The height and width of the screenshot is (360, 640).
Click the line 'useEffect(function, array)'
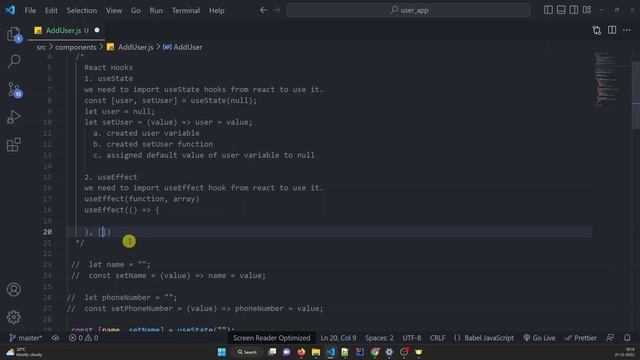pyautogui.click(x=142, y=199)
